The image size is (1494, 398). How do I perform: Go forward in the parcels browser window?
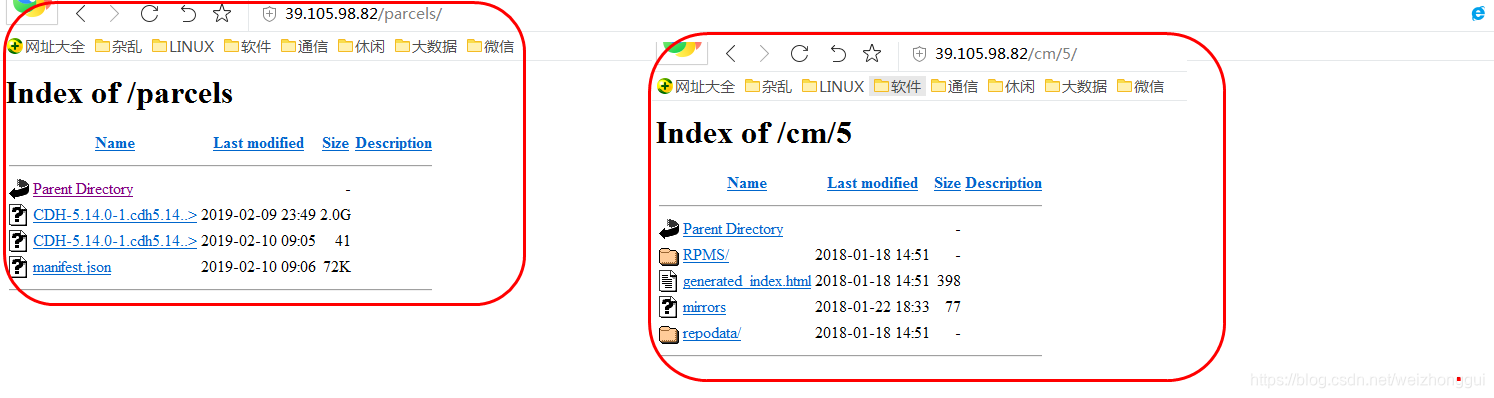click(114, 14)
